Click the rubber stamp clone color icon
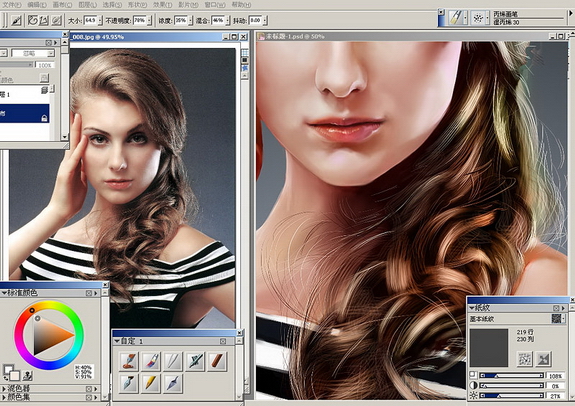 [x=27, y=375]
